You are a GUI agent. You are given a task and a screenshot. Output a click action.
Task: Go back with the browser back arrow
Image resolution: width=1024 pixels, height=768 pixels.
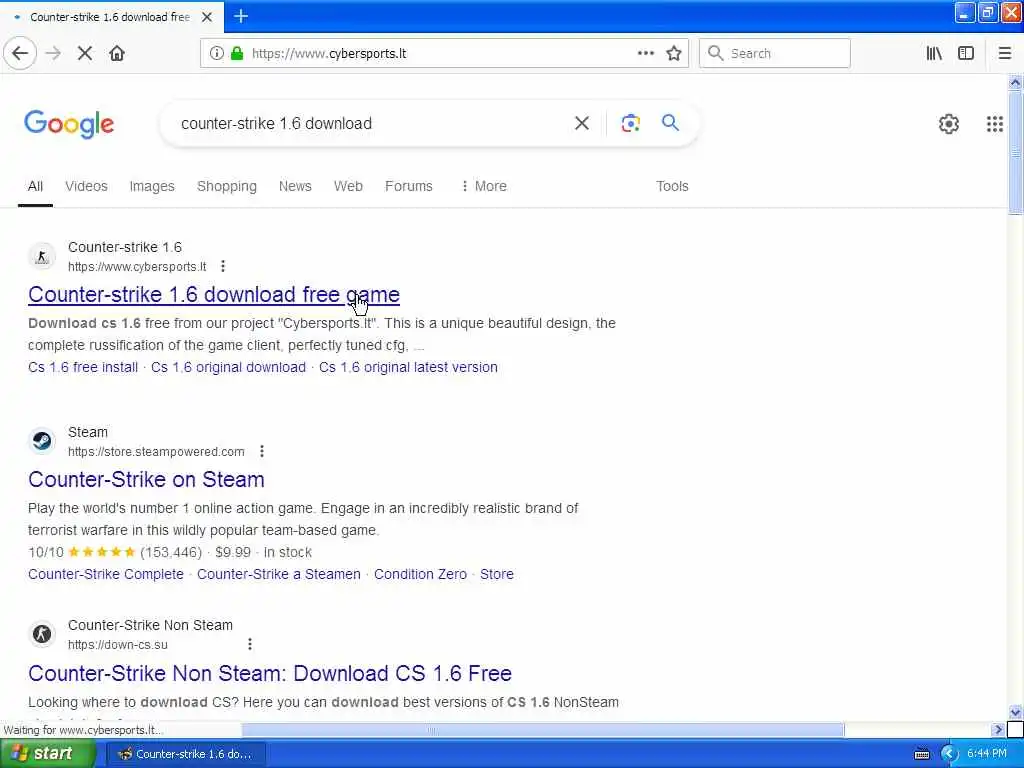pos(20,54)
